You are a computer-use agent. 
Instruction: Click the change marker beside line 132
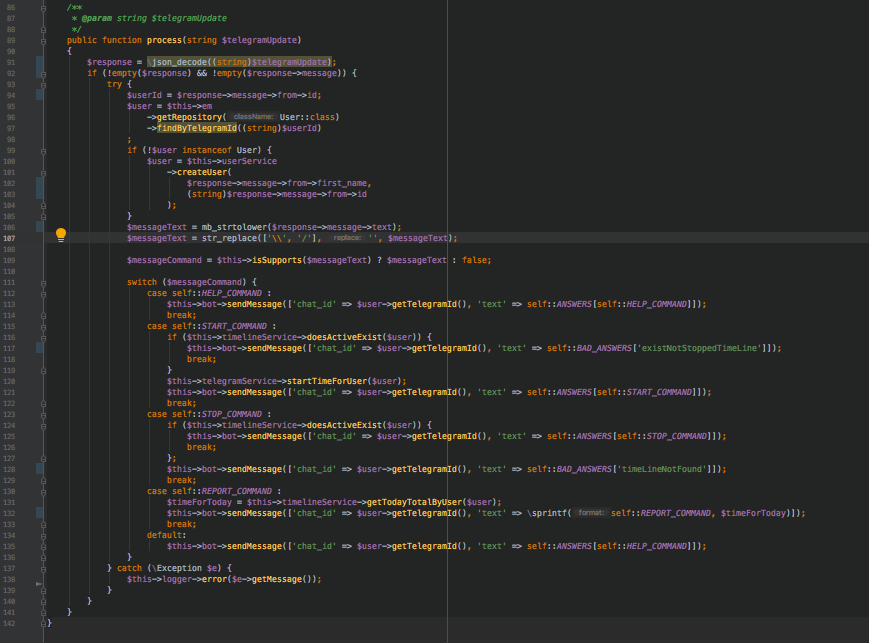[38, 512]
